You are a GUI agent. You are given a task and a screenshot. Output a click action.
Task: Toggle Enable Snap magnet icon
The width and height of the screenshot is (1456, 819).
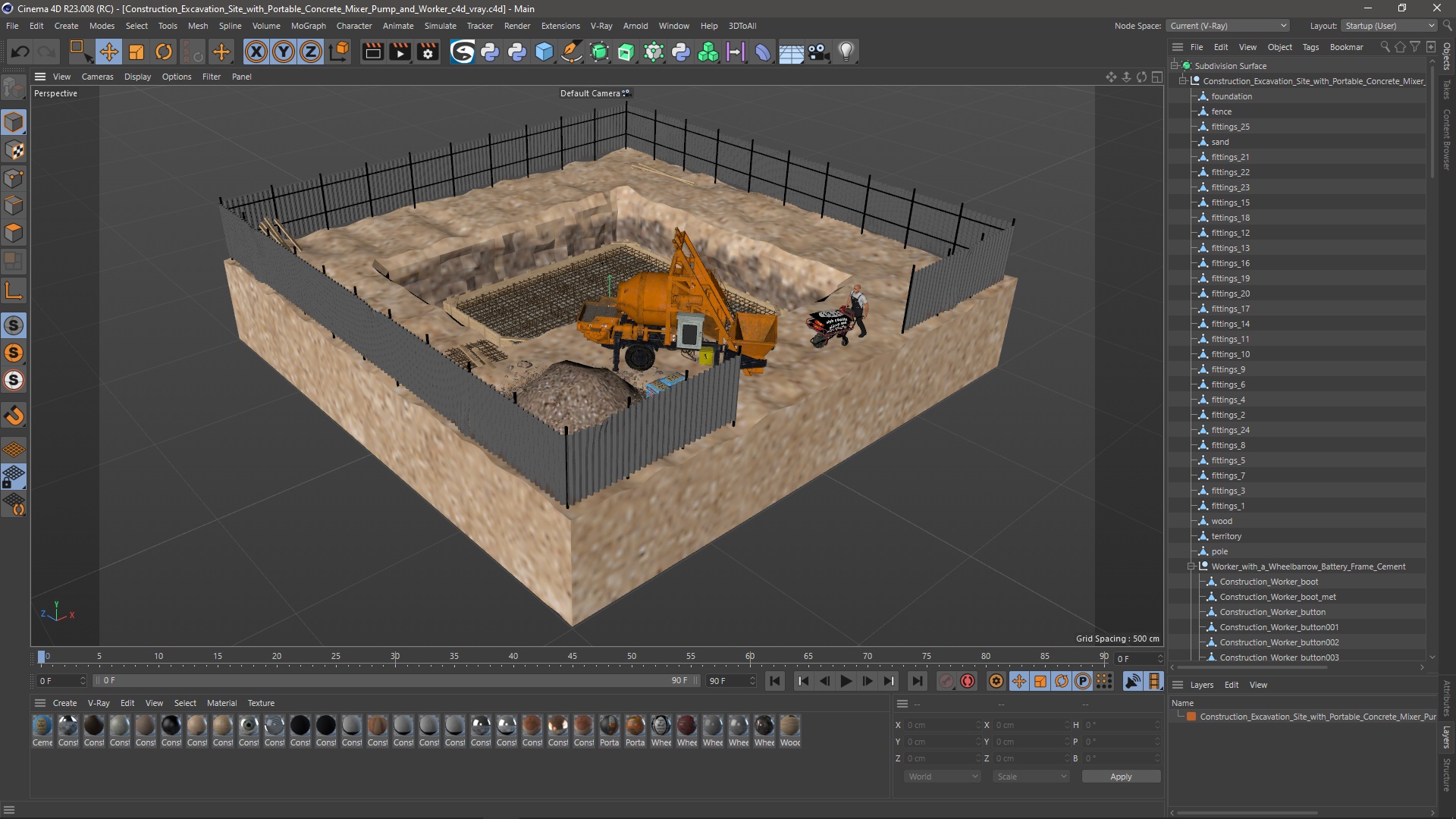tap(14, 416)
